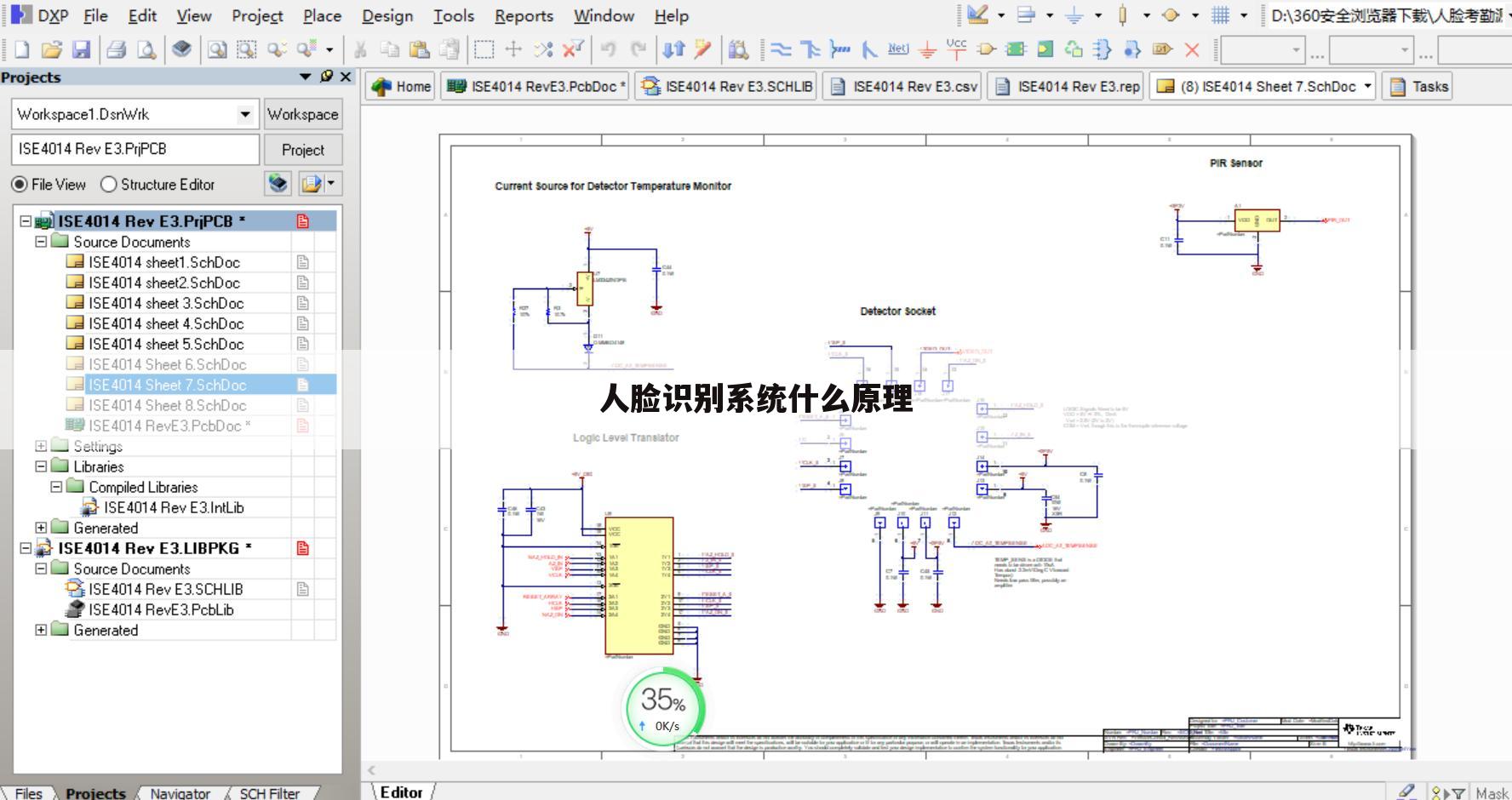
Task: Open the Files panel tab
Action: click(x=28, y=792)
